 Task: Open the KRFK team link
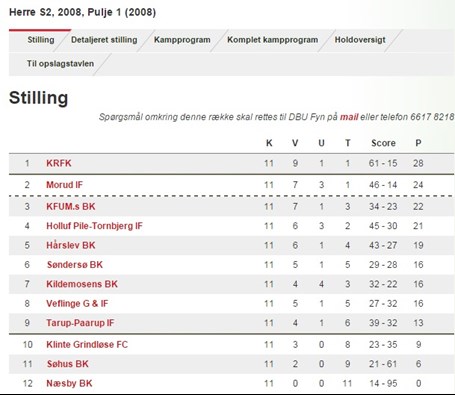coord(59,163)
